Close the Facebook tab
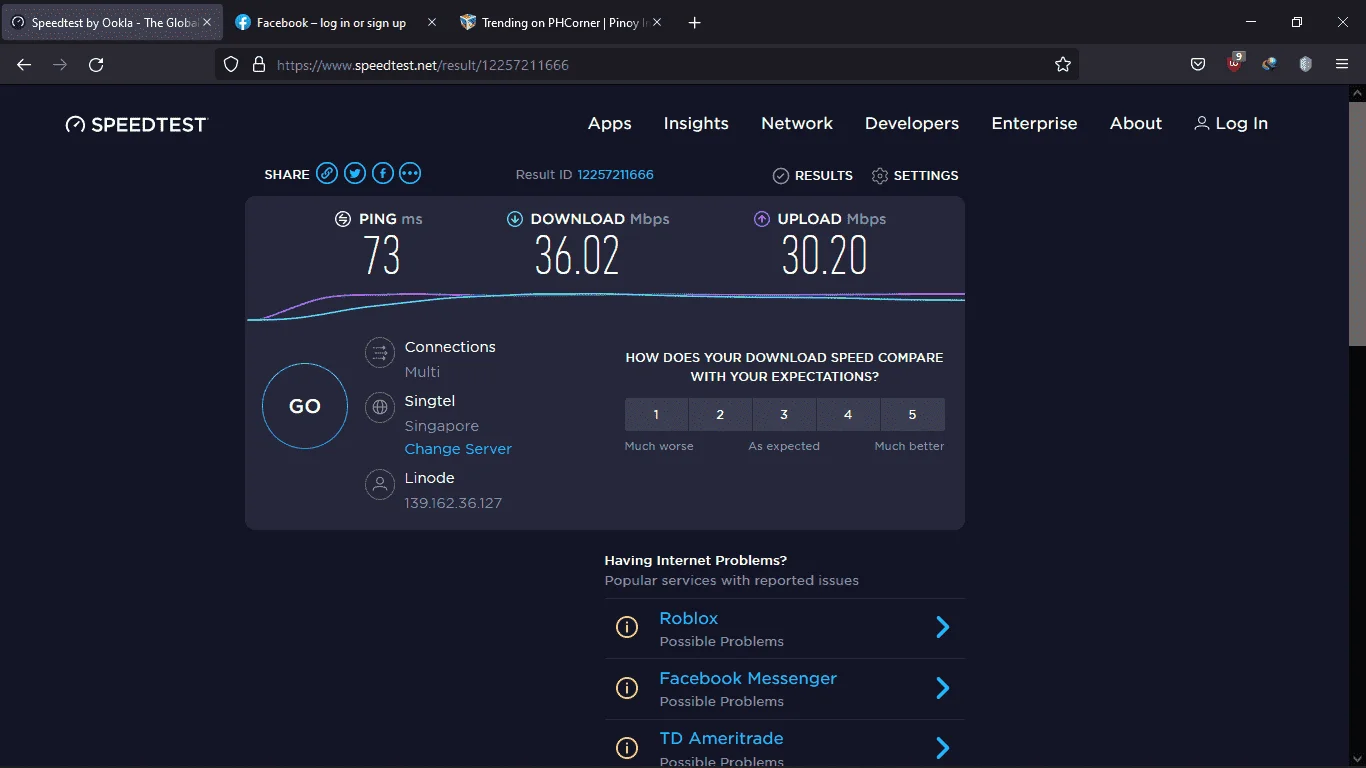The height and width of the screenshot is (768, 1366). tap(432, 22)
